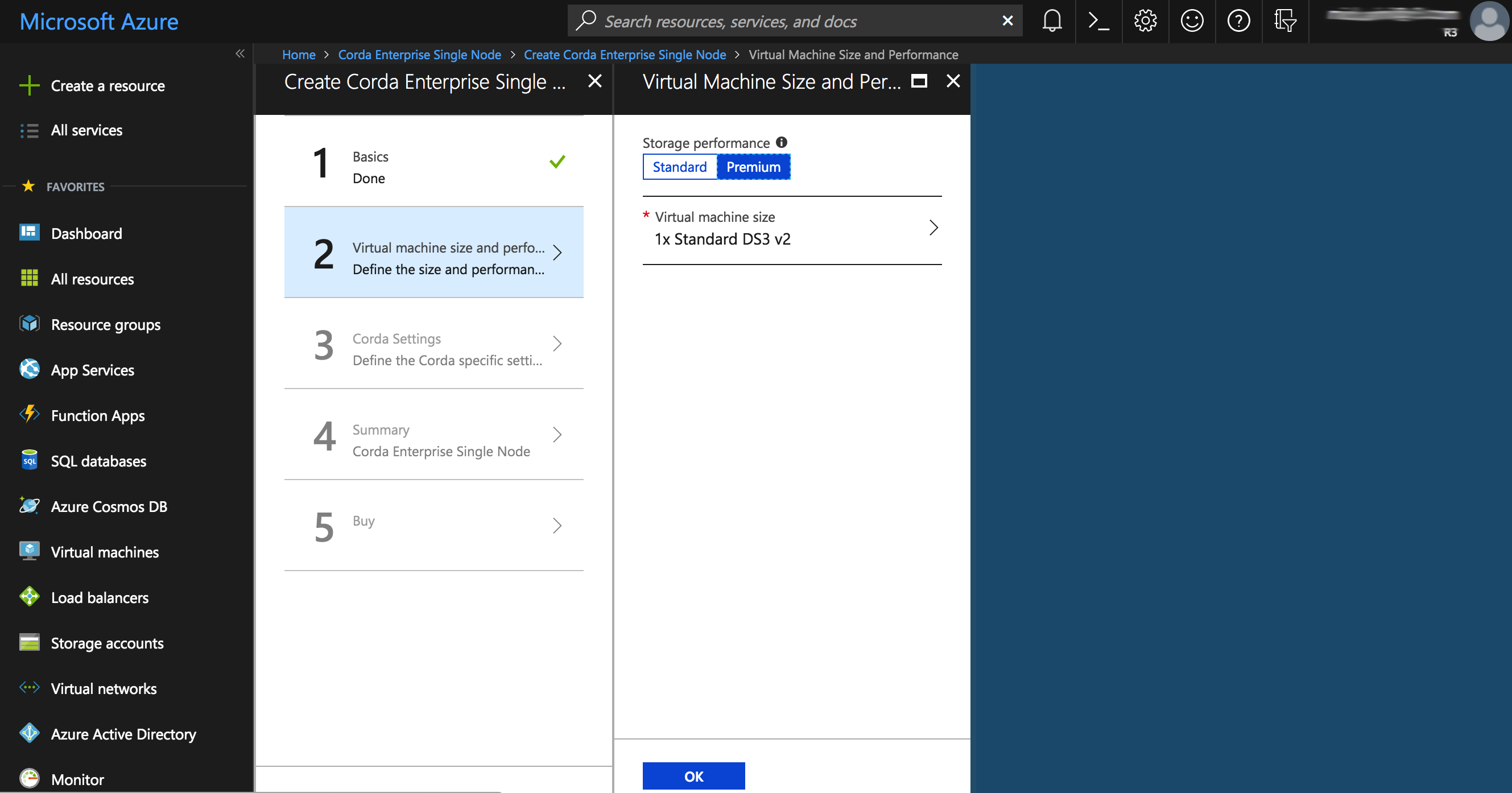The height and width of the screenshot is (793, 1512).
Task: Open the help question mark icon
Action: click(1238, 21)
